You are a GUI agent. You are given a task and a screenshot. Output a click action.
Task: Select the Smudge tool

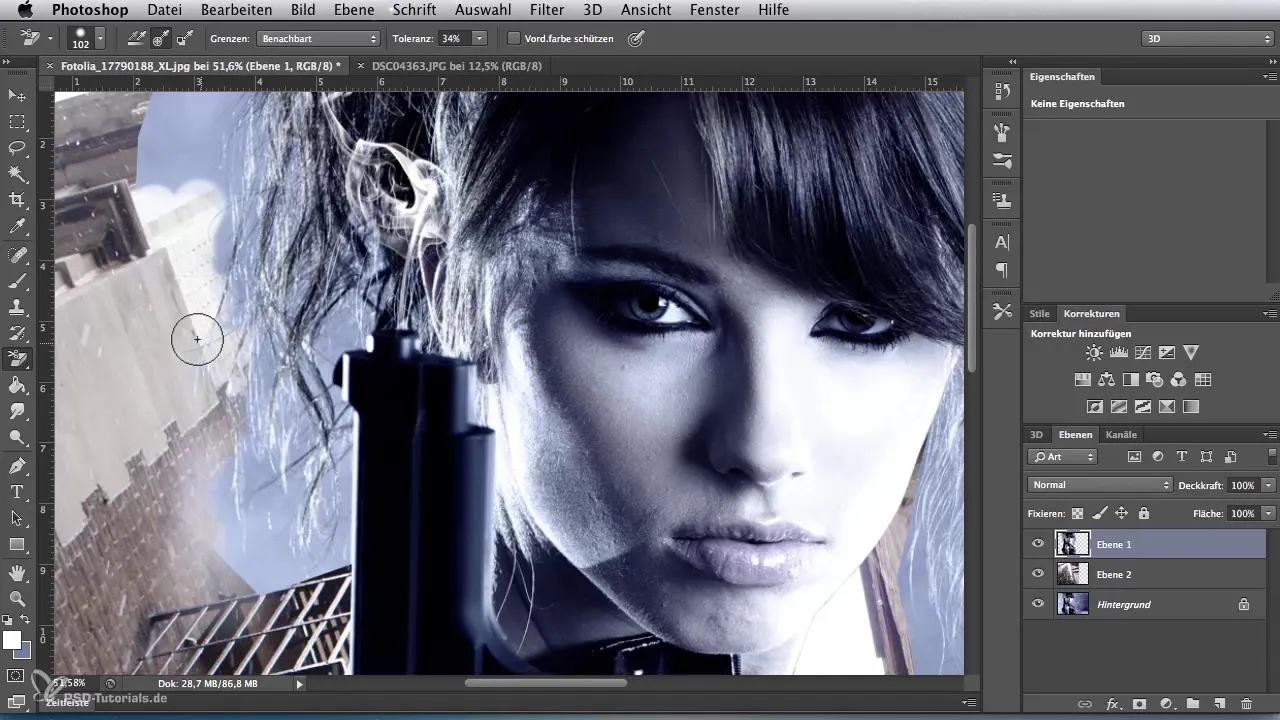tap(17, 411)
